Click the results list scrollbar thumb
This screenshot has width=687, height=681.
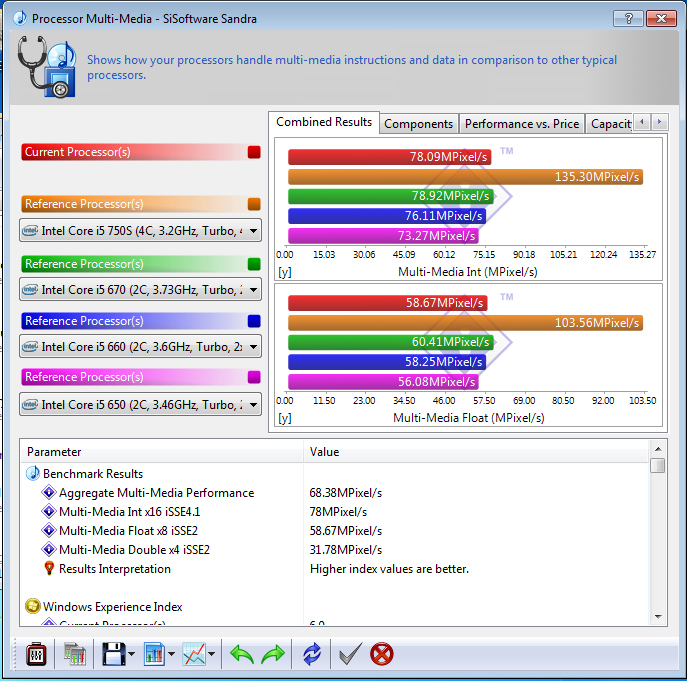tap(658, 465)
